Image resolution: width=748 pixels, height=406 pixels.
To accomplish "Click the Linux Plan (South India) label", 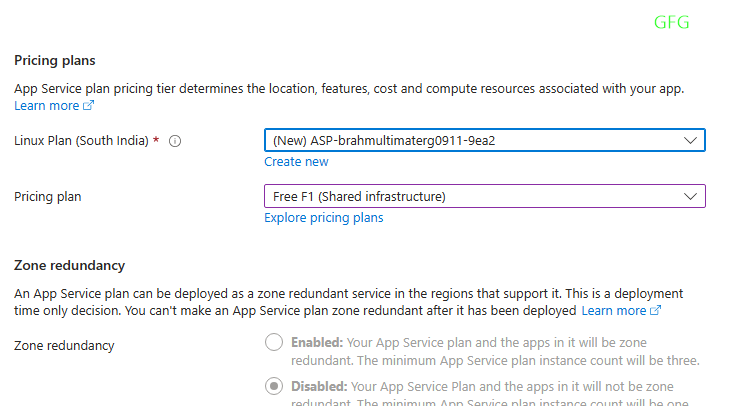I will pos(82,141).
